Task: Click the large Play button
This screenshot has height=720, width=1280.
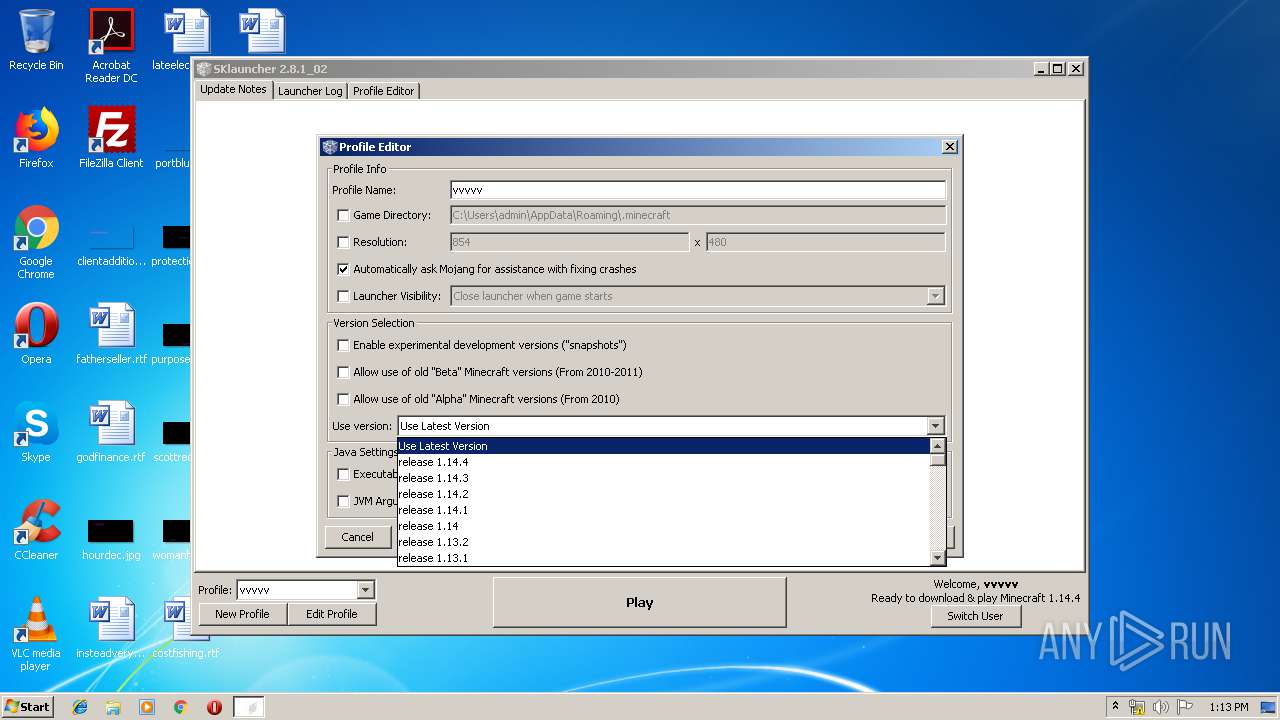Action: click(x=639, y=602)
